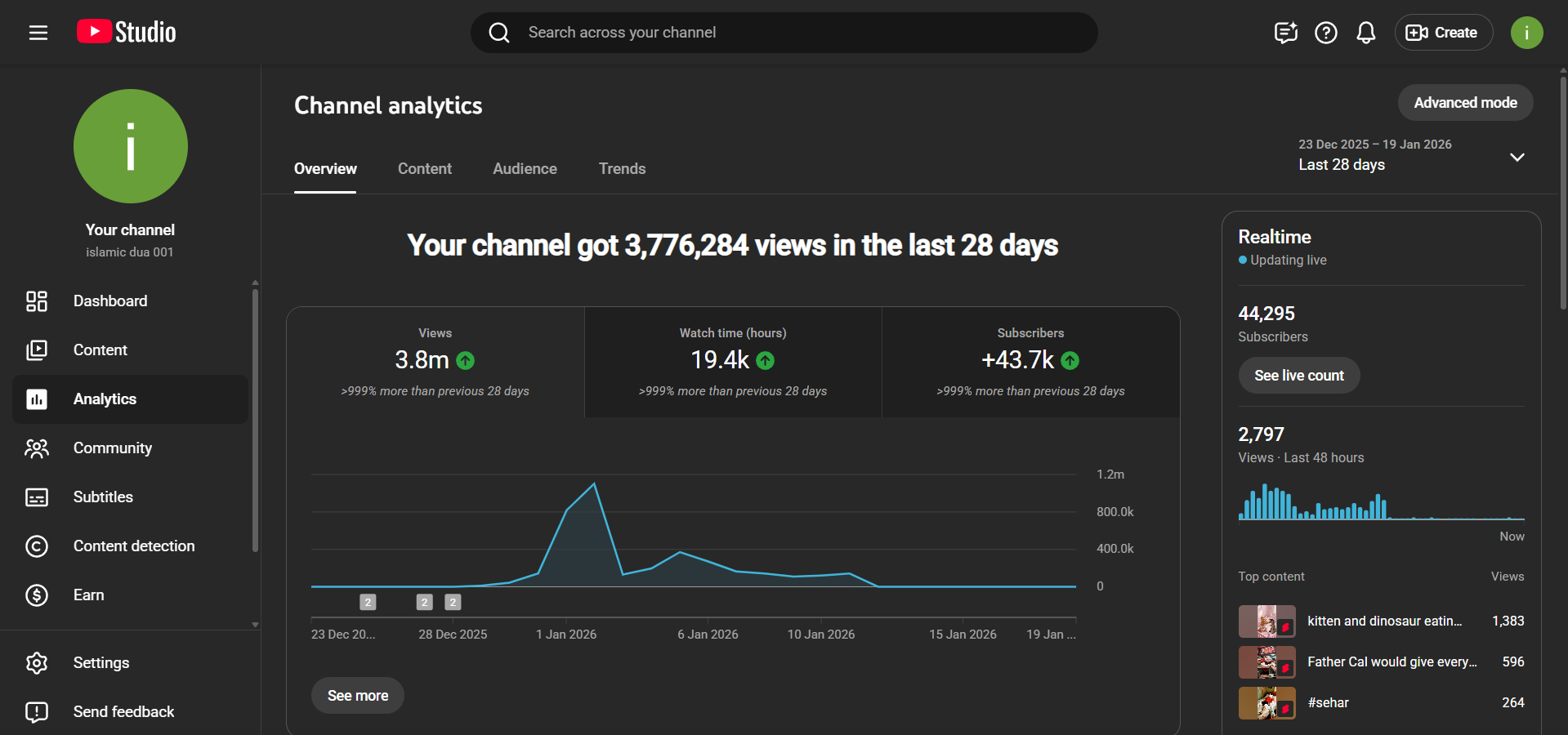Image resolution: width=1568 pixels, height=735 pixels.
Task: Open the comments feedback icon in header
Action: coord(1285,33)
